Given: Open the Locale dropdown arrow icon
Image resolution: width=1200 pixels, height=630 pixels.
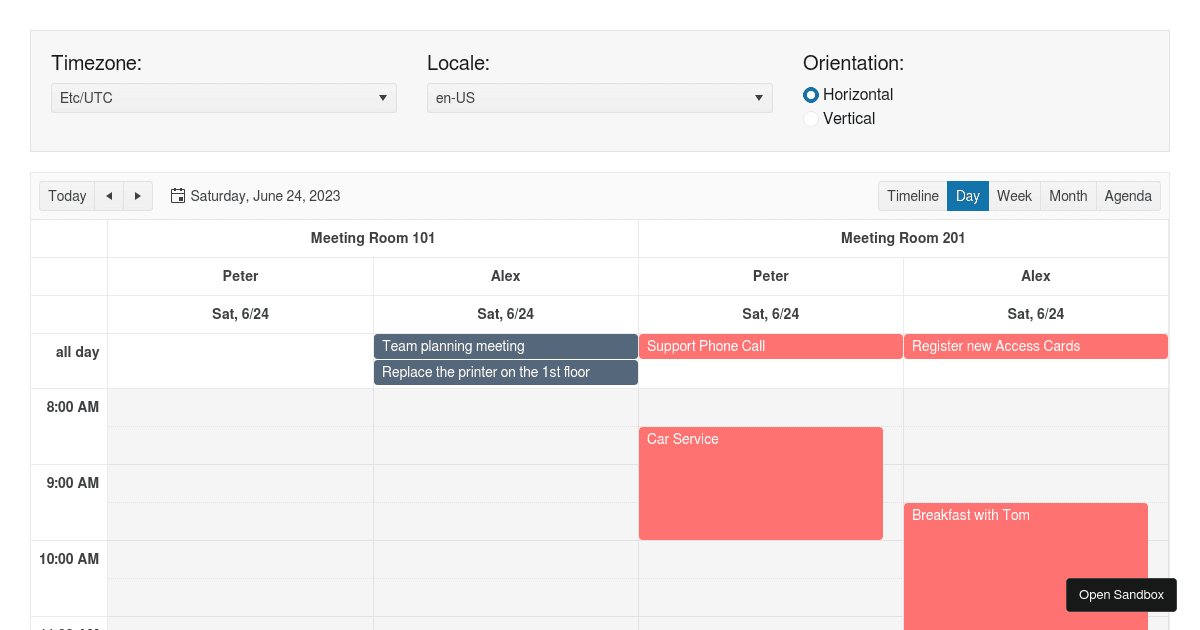Looking at the screenshot, I should coord(758,98).
